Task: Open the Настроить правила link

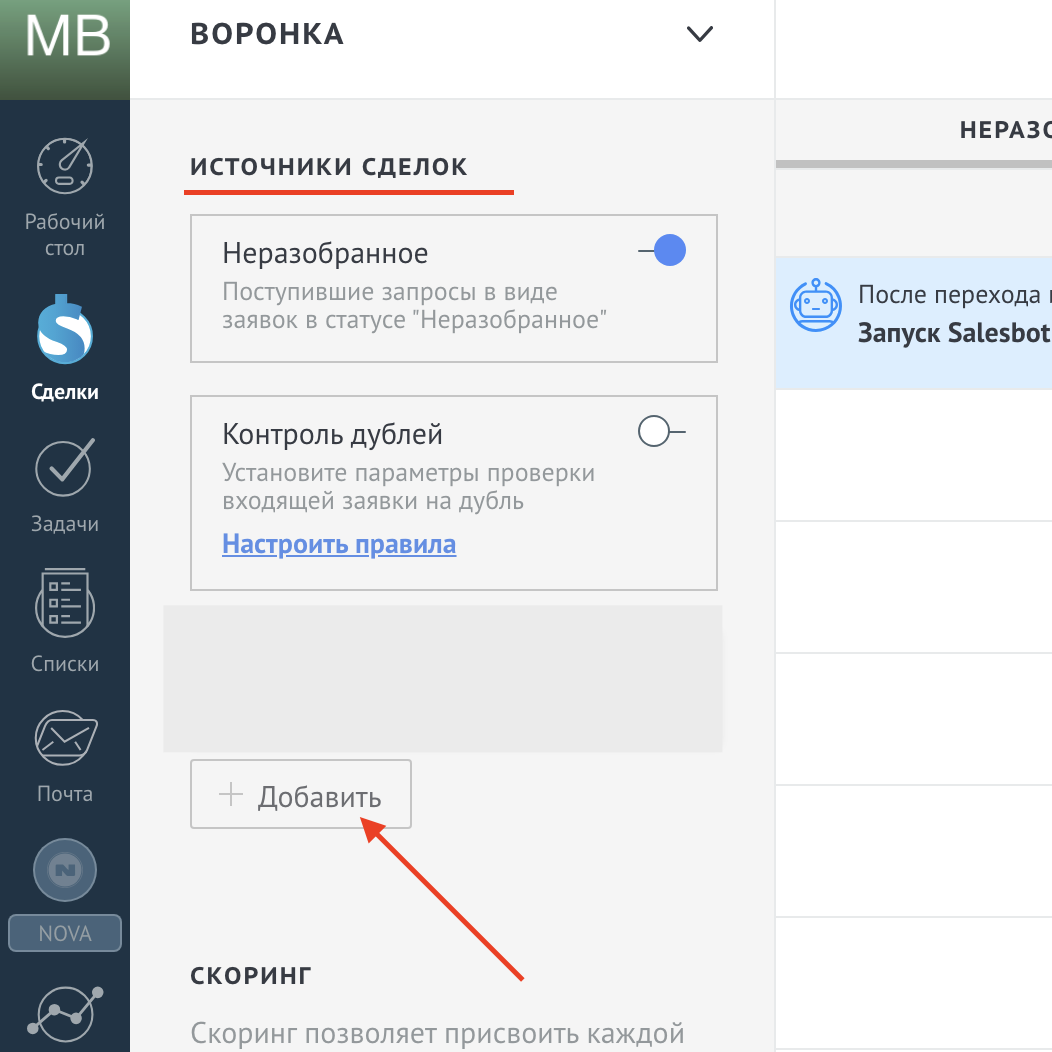Action: [x=339, y=545]
